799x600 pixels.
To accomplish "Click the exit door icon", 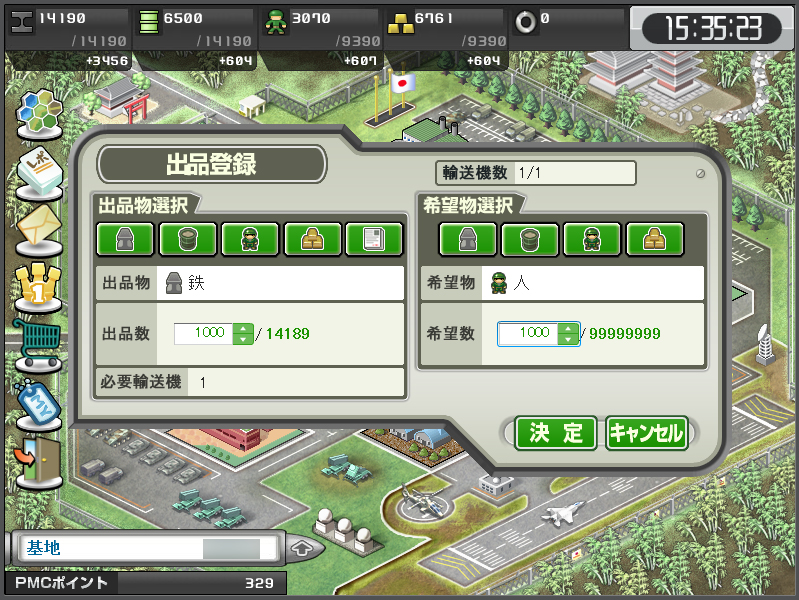I will pyautogui.click(x=39, y=462).
